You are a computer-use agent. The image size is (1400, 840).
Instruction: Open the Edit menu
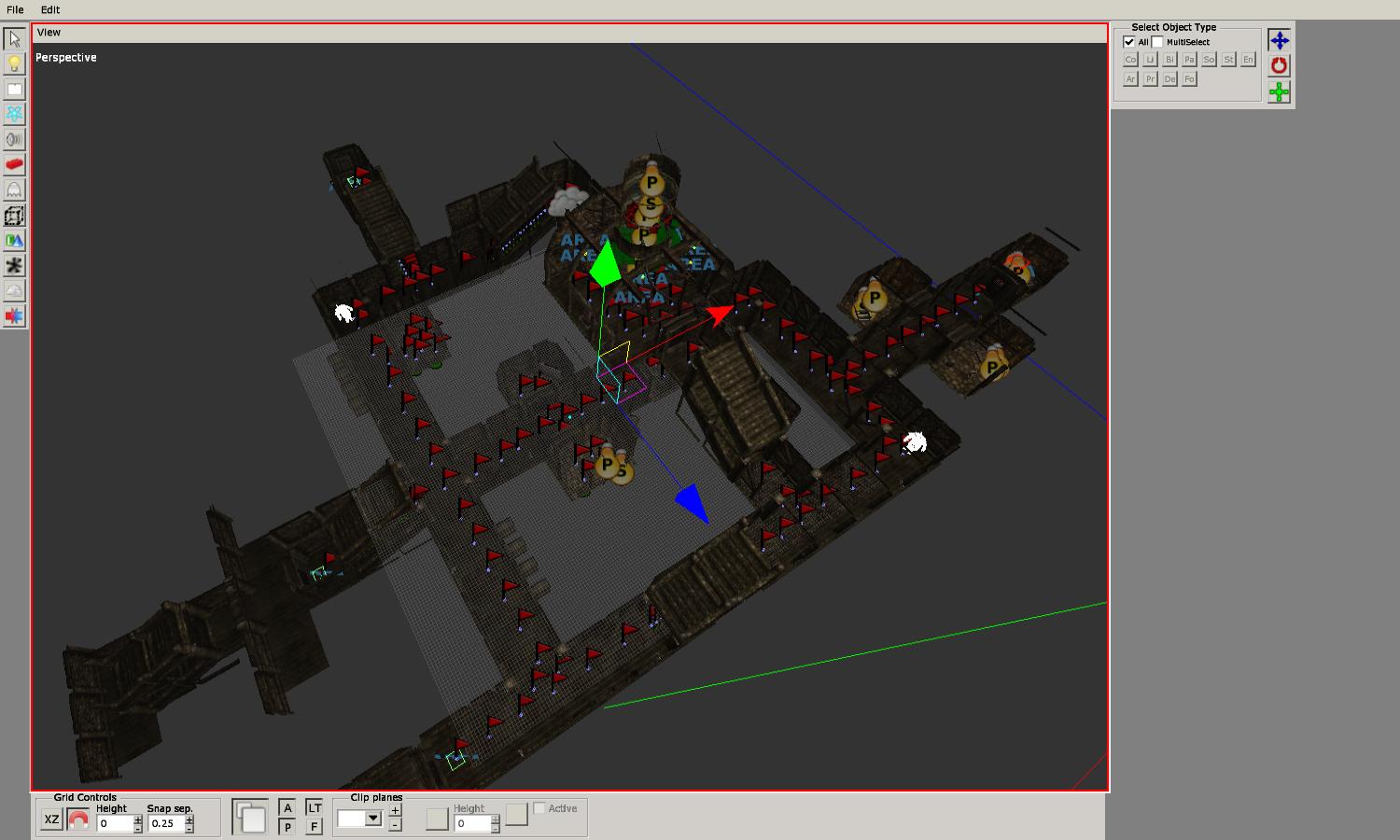tap(50, 9)
